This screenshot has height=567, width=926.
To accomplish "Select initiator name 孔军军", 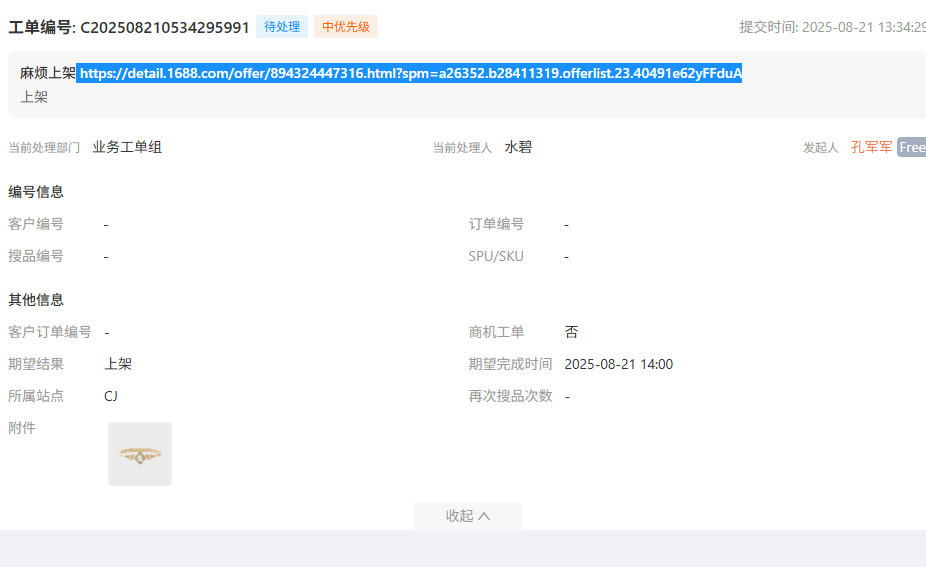I will pyautogui.click(x=871, y=147).
